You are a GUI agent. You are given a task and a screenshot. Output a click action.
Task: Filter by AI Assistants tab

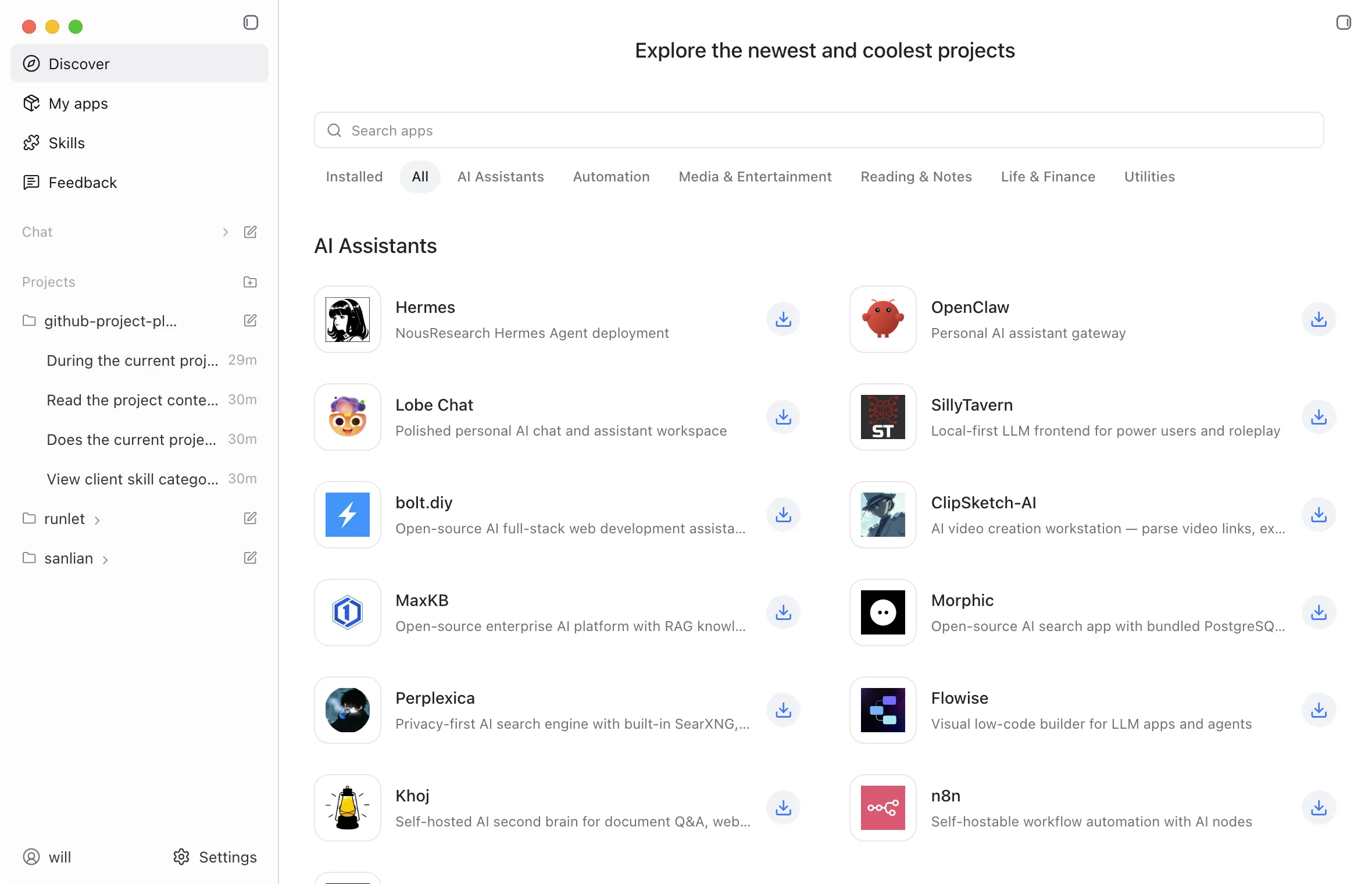[x=501, y=176]
